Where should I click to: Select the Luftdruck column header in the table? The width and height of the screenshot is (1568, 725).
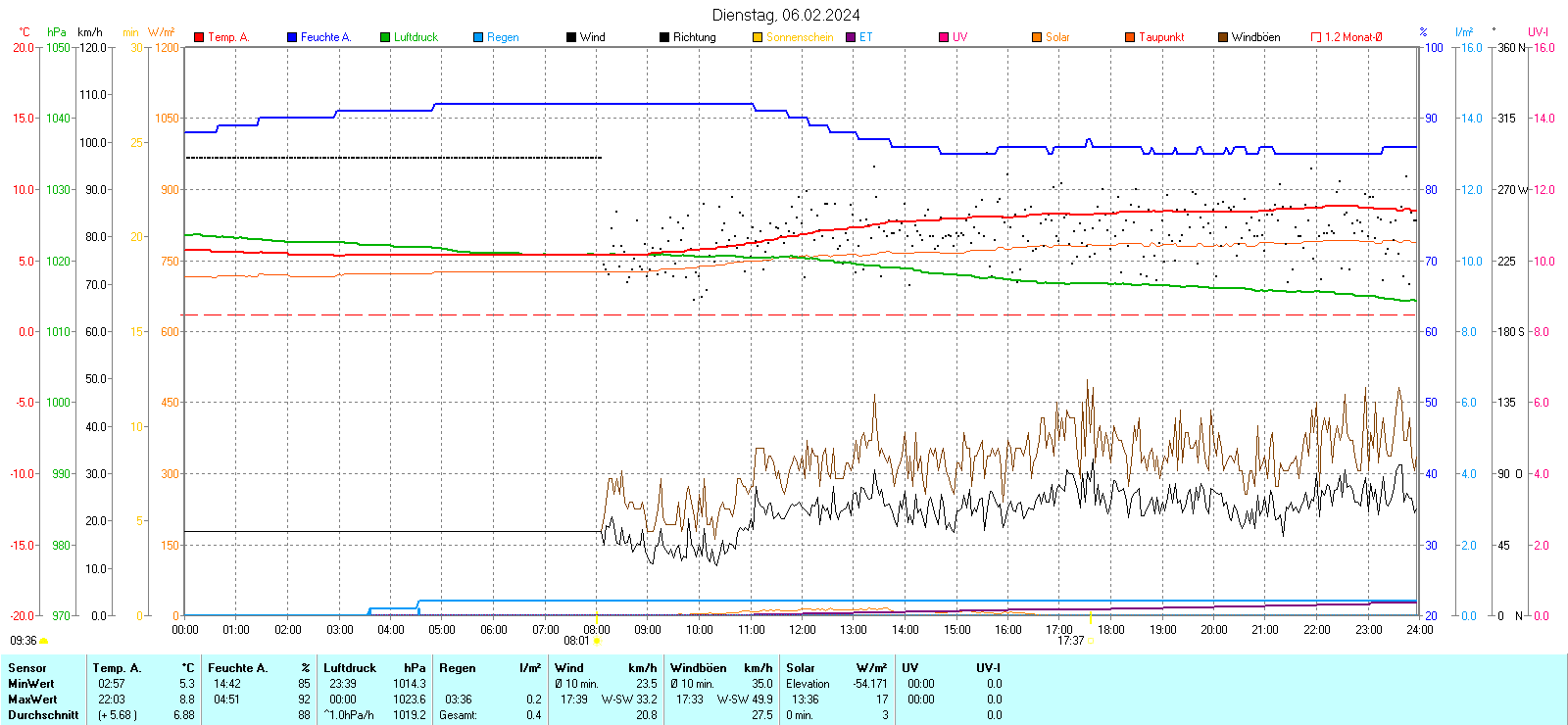(350, 668)
